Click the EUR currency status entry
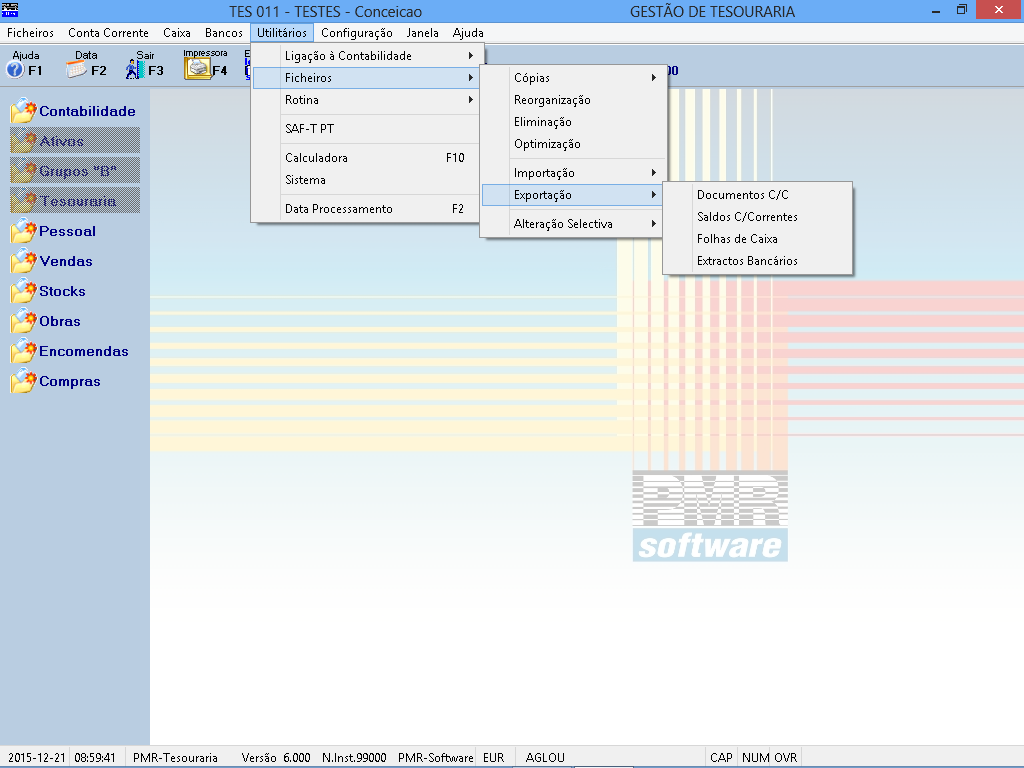 click(x=494, y=758)
